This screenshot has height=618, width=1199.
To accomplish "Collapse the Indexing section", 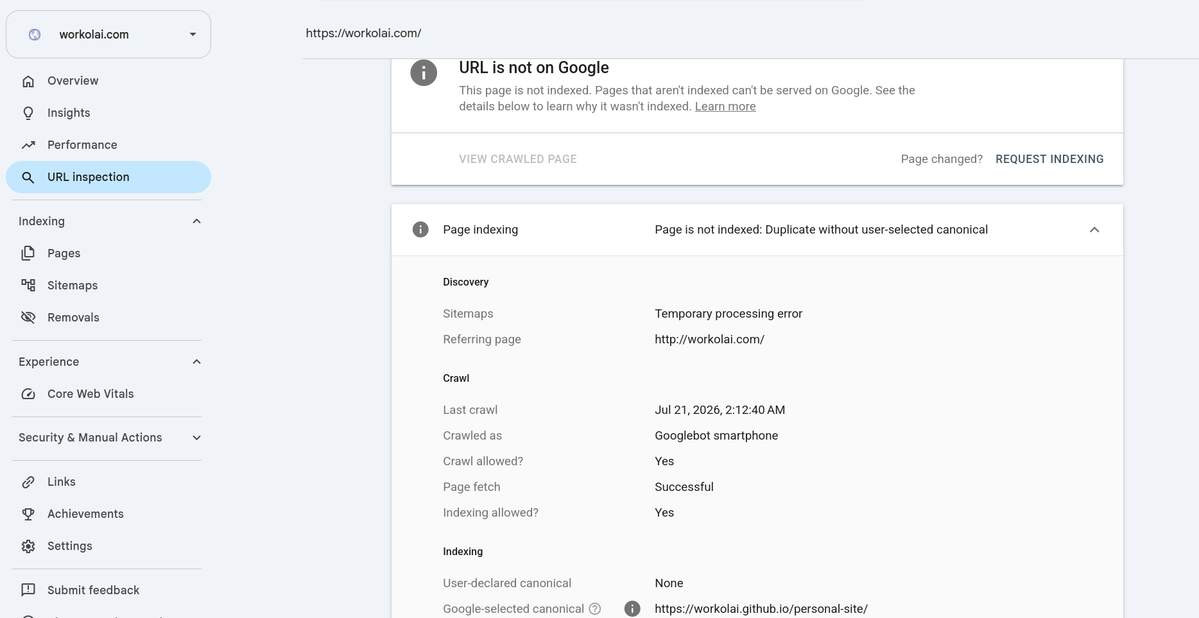I will pyautogui.click(x=197, y=221).
